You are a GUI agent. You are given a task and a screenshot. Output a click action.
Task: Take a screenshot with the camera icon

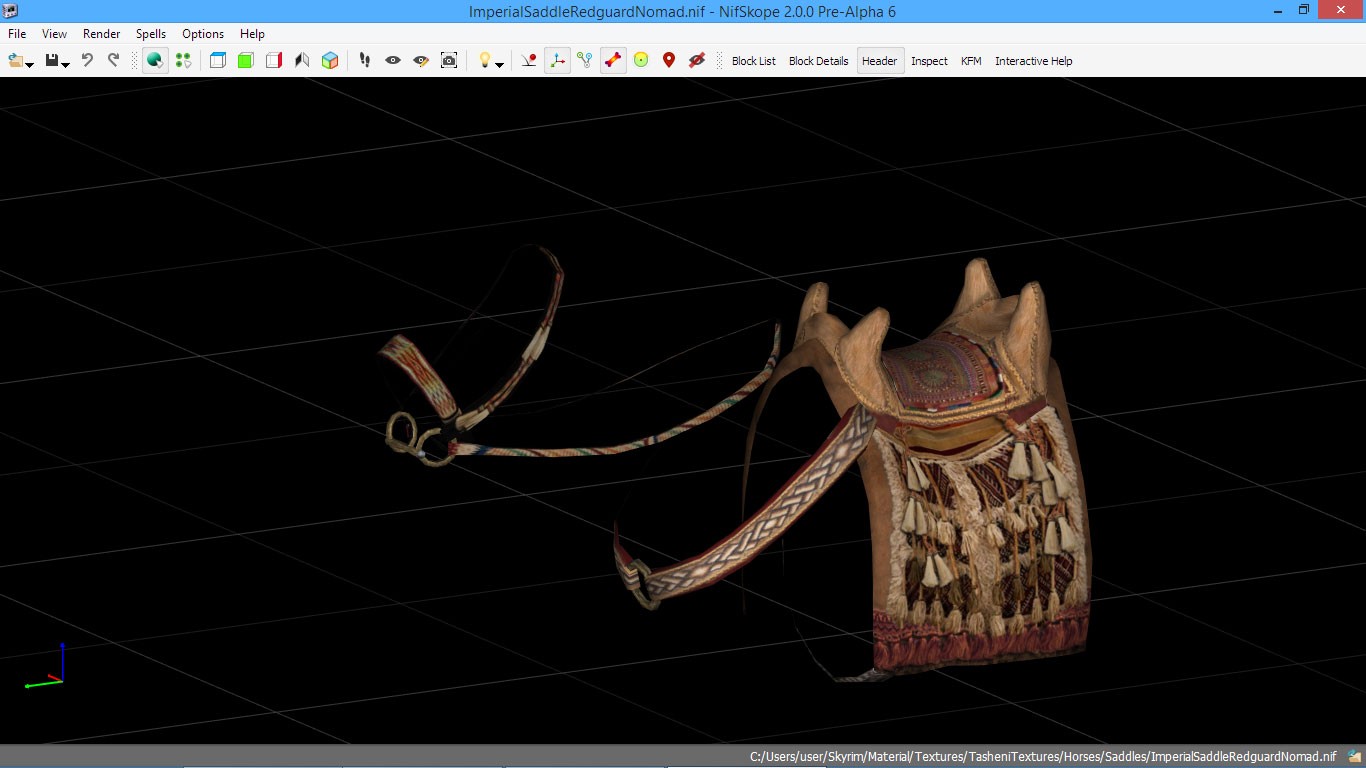(449, 60)
